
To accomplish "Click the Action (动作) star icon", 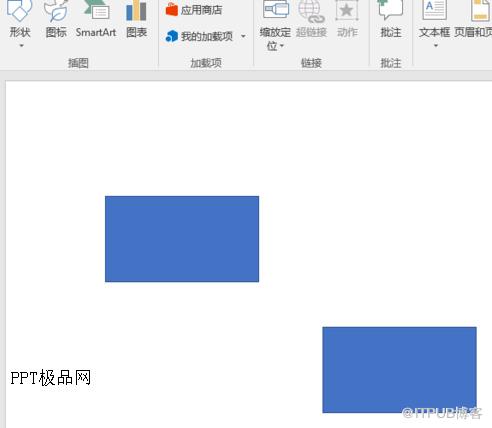I will (347, 10).
